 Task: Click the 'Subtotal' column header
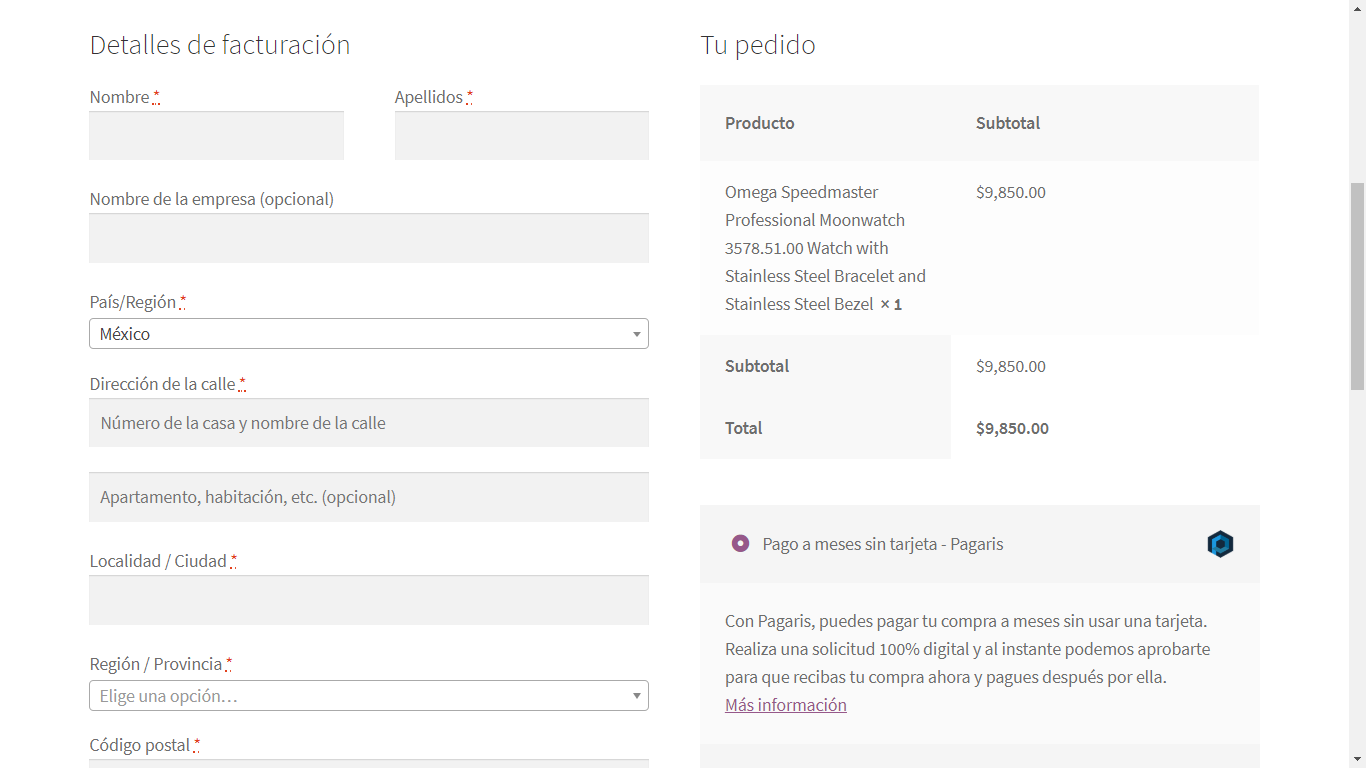[1008, 123]
